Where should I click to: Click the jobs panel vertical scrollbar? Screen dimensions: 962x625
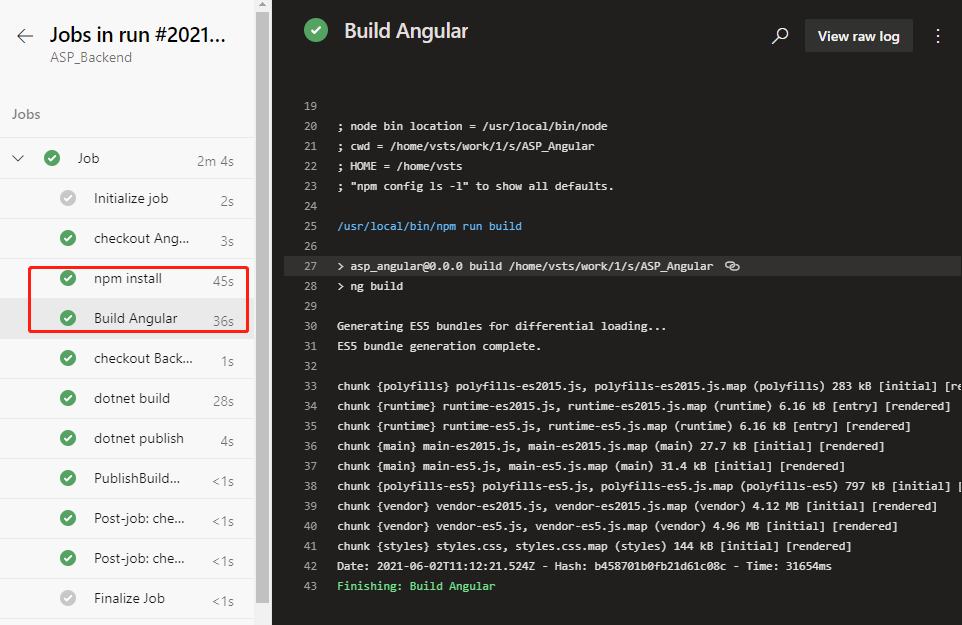coord(262,307)
